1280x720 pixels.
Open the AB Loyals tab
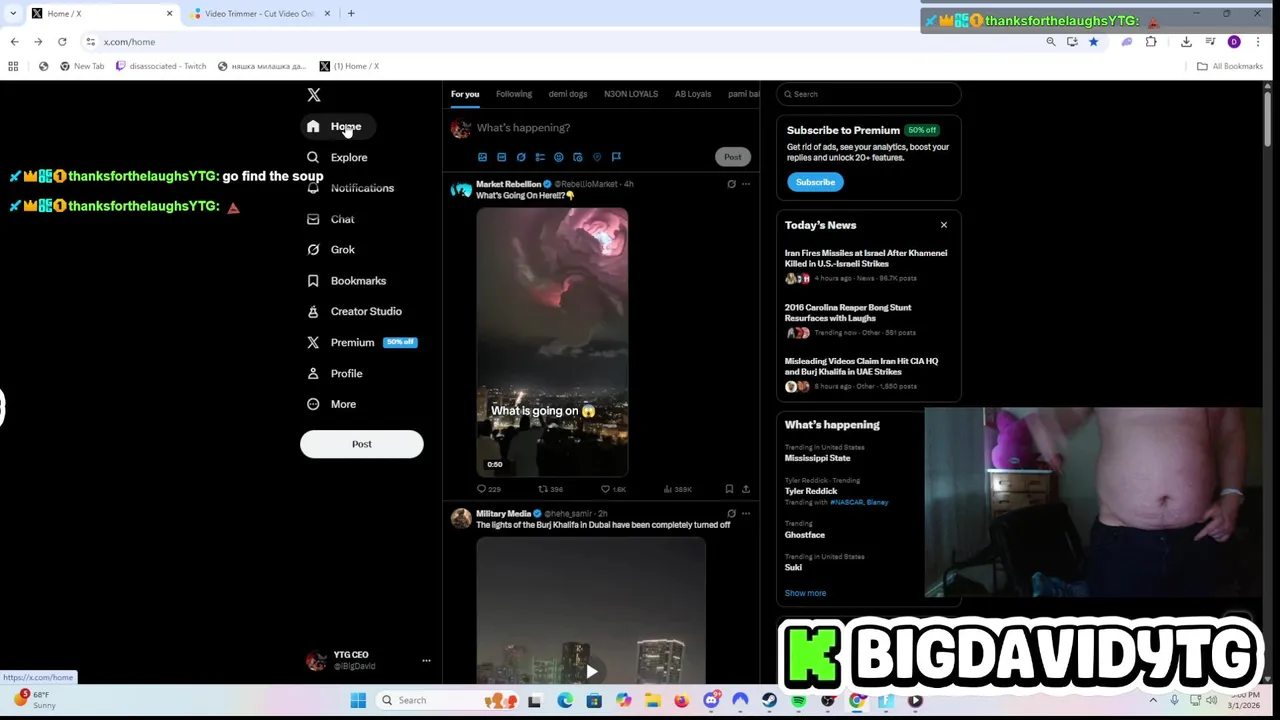pyautogui.click(x=693, y=94)
